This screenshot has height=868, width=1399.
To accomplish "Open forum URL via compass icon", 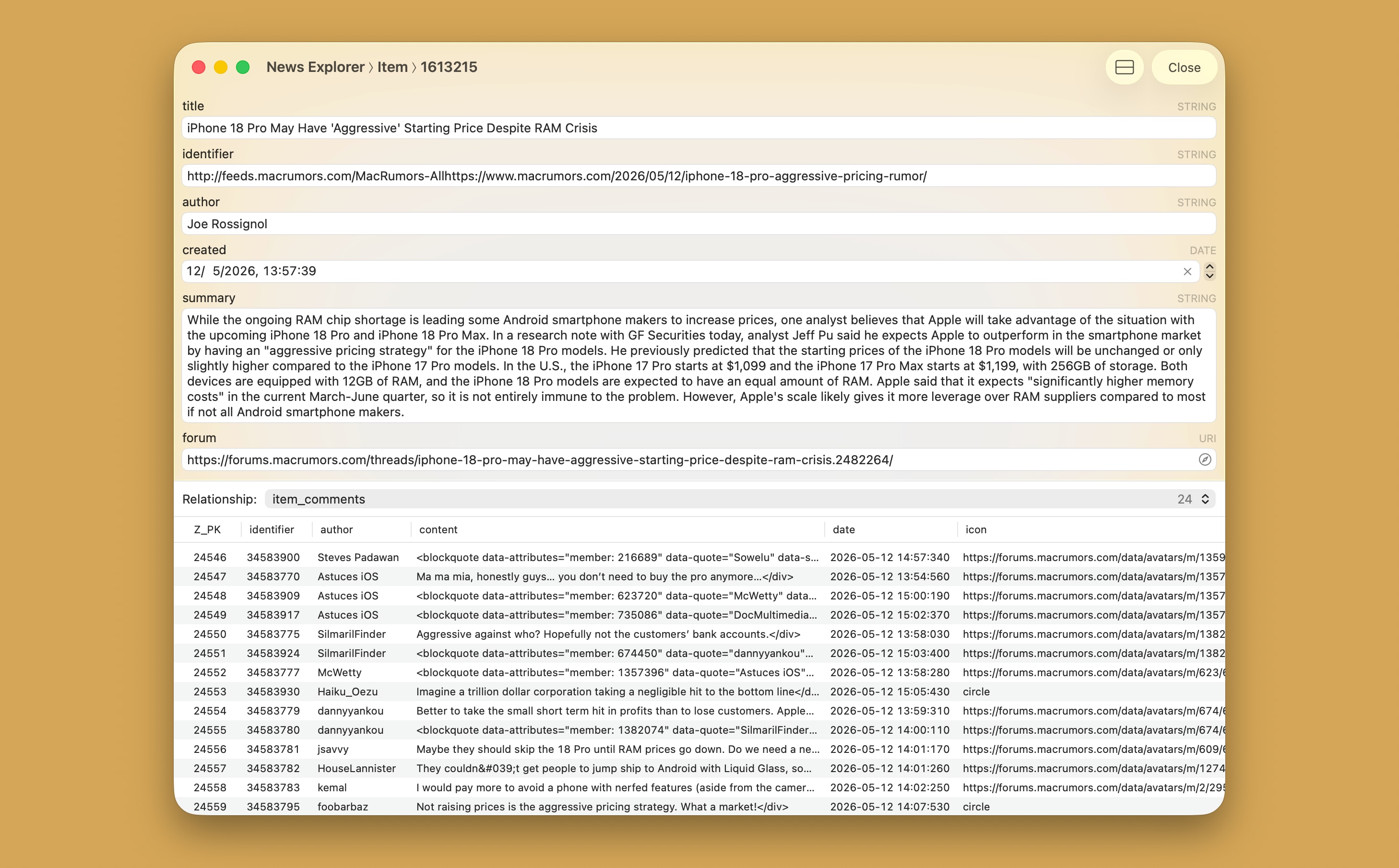I will (1205, 459).
